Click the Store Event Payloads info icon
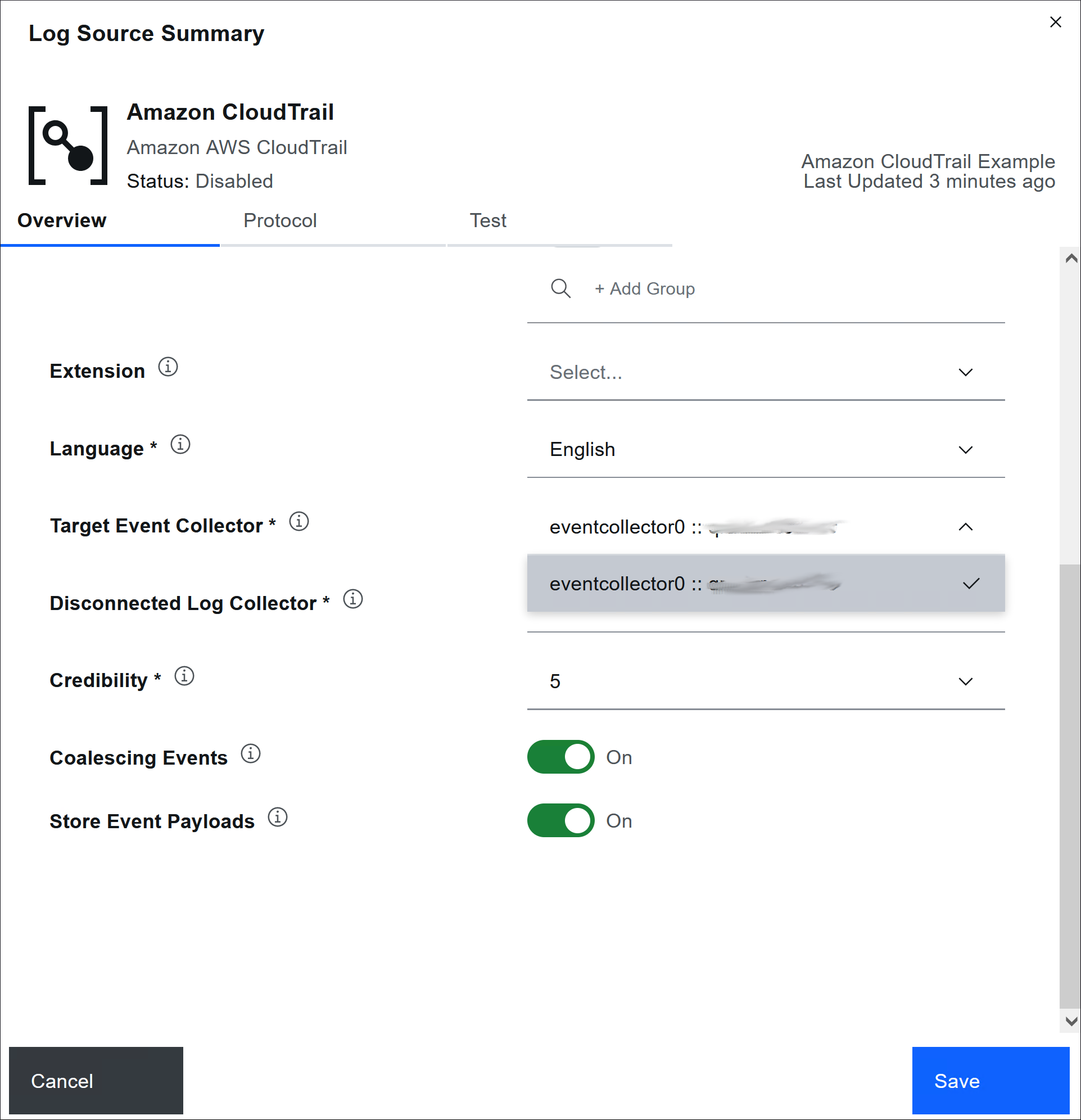1081x1120 pixels. point(278,818)
